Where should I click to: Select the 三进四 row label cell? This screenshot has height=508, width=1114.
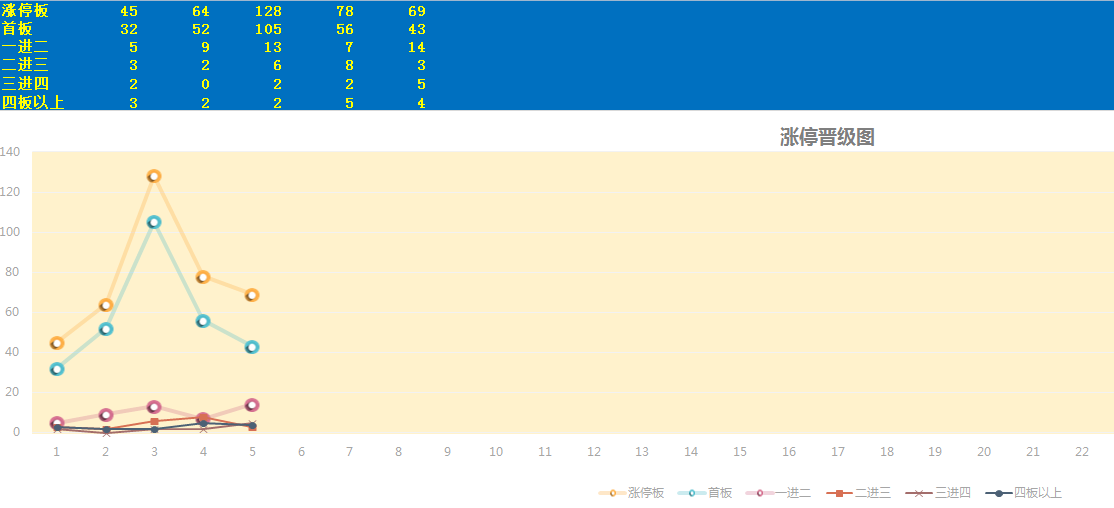pyautogui.click(x=25, y=84)
